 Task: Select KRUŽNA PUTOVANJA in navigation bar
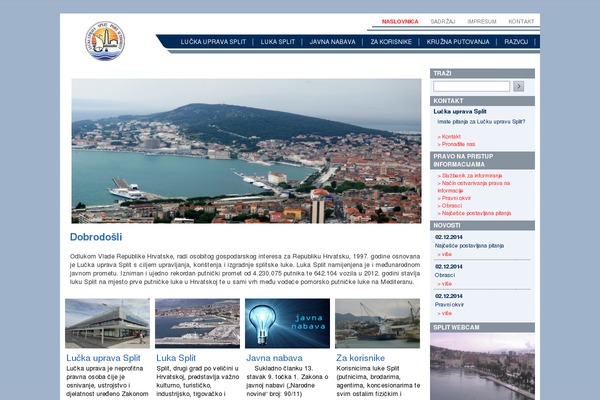click(x=458, y=42)
